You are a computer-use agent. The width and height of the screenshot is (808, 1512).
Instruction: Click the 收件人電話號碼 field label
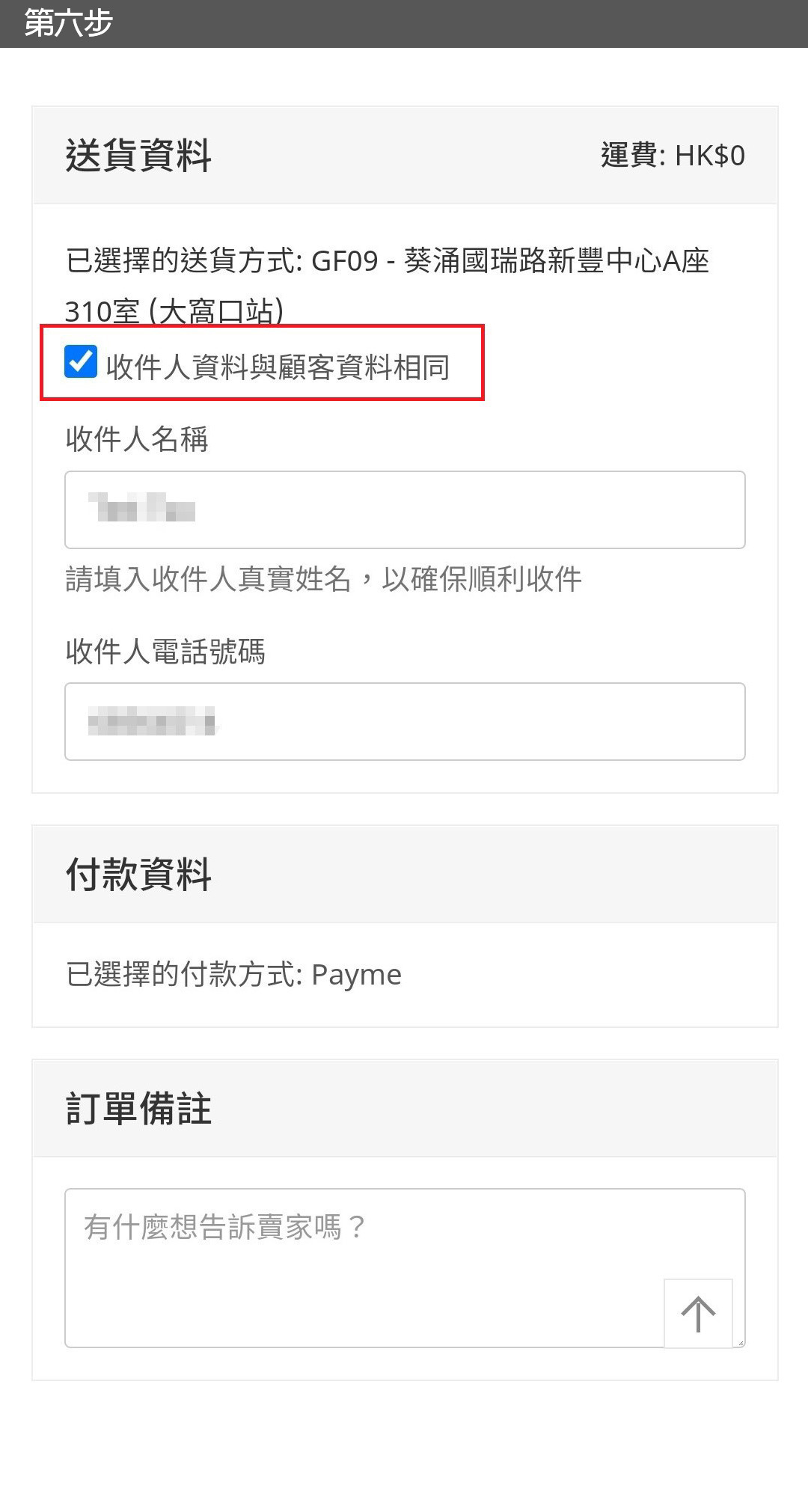click(x=165, y=651)
